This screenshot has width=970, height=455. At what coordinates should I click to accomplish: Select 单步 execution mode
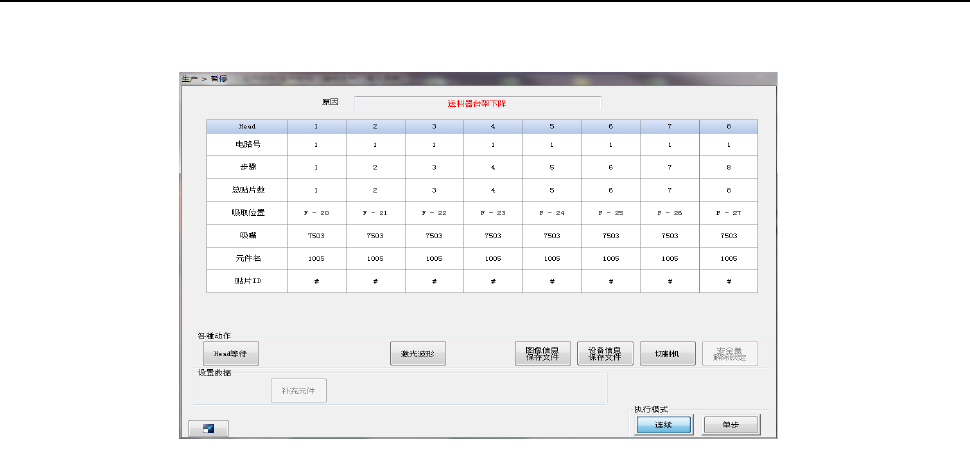point(731,425)
